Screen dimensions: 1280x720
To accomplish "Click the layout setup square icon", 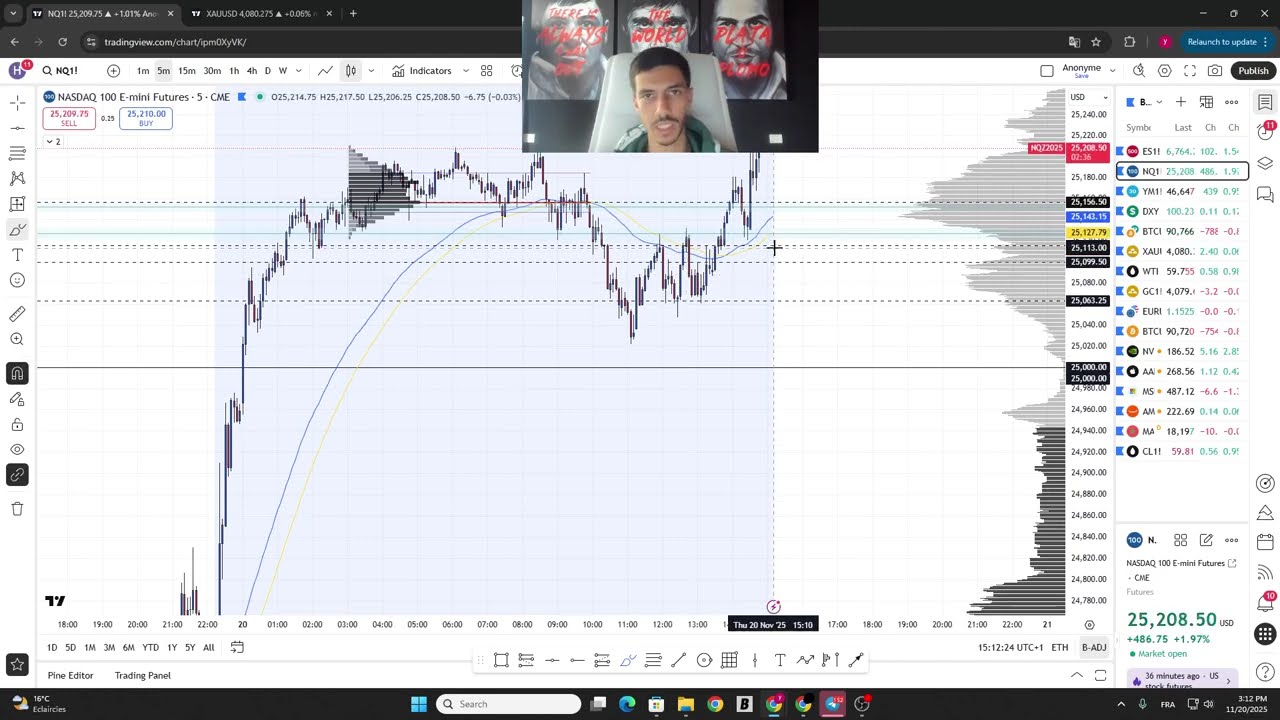I will pos(1047,71).
